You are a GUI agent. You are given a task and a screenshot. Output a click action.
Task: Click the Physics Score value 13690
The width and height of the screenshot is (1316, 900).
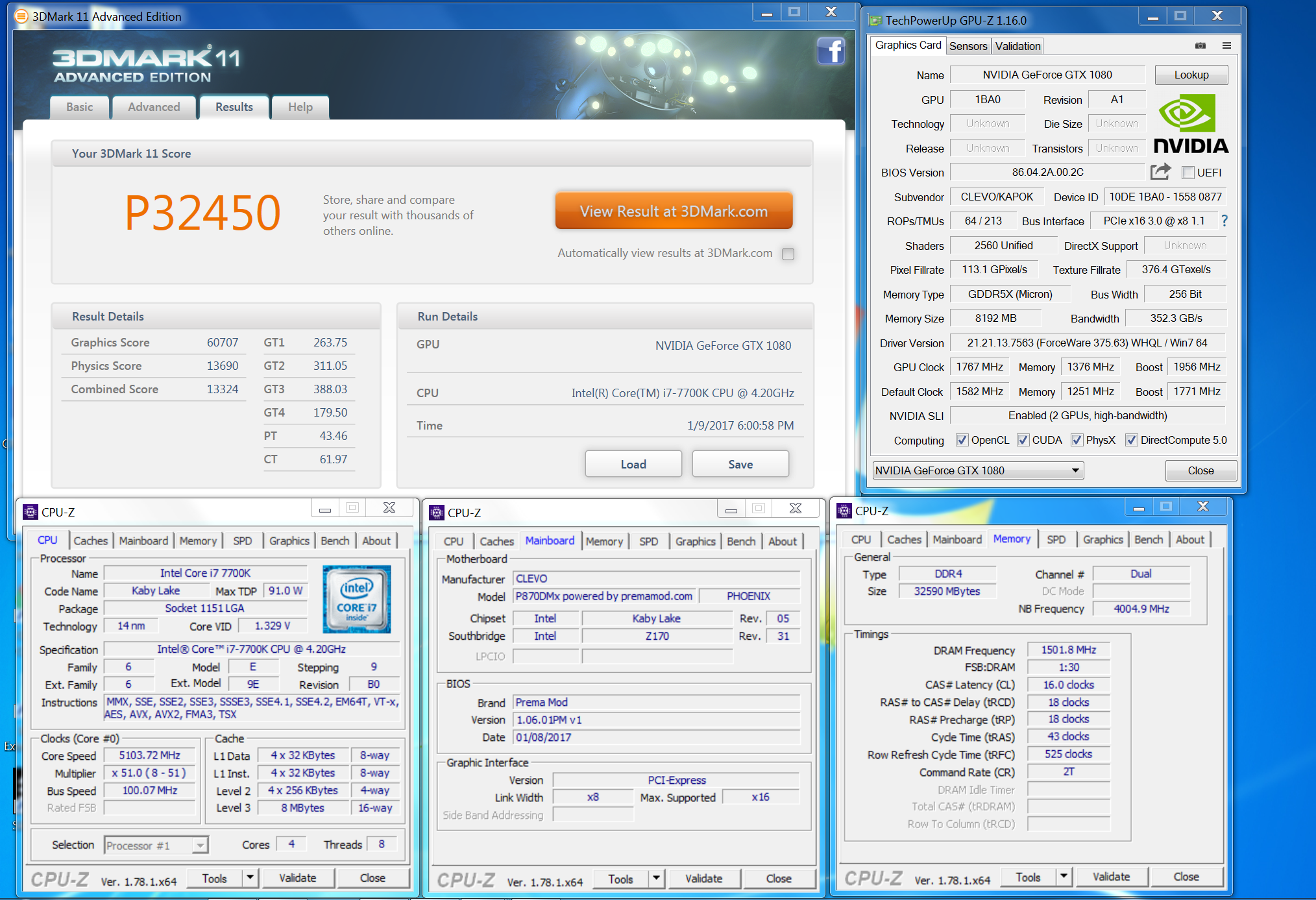point(223,365)
